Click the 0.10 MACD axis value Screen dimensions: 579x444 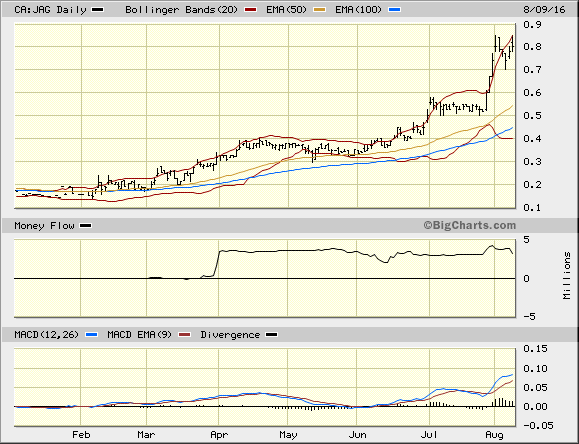pyautogui.click(x=535, y=368)
